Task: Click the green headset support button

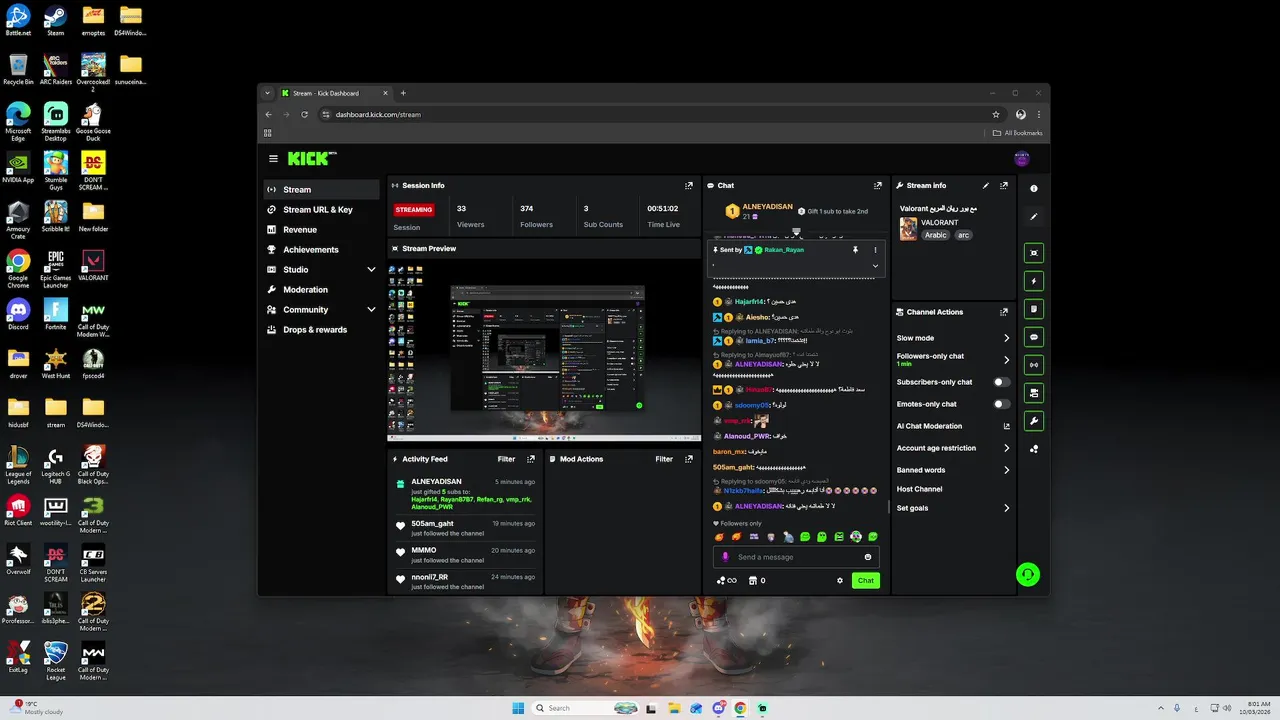Action: click(x=1027, y=574)
